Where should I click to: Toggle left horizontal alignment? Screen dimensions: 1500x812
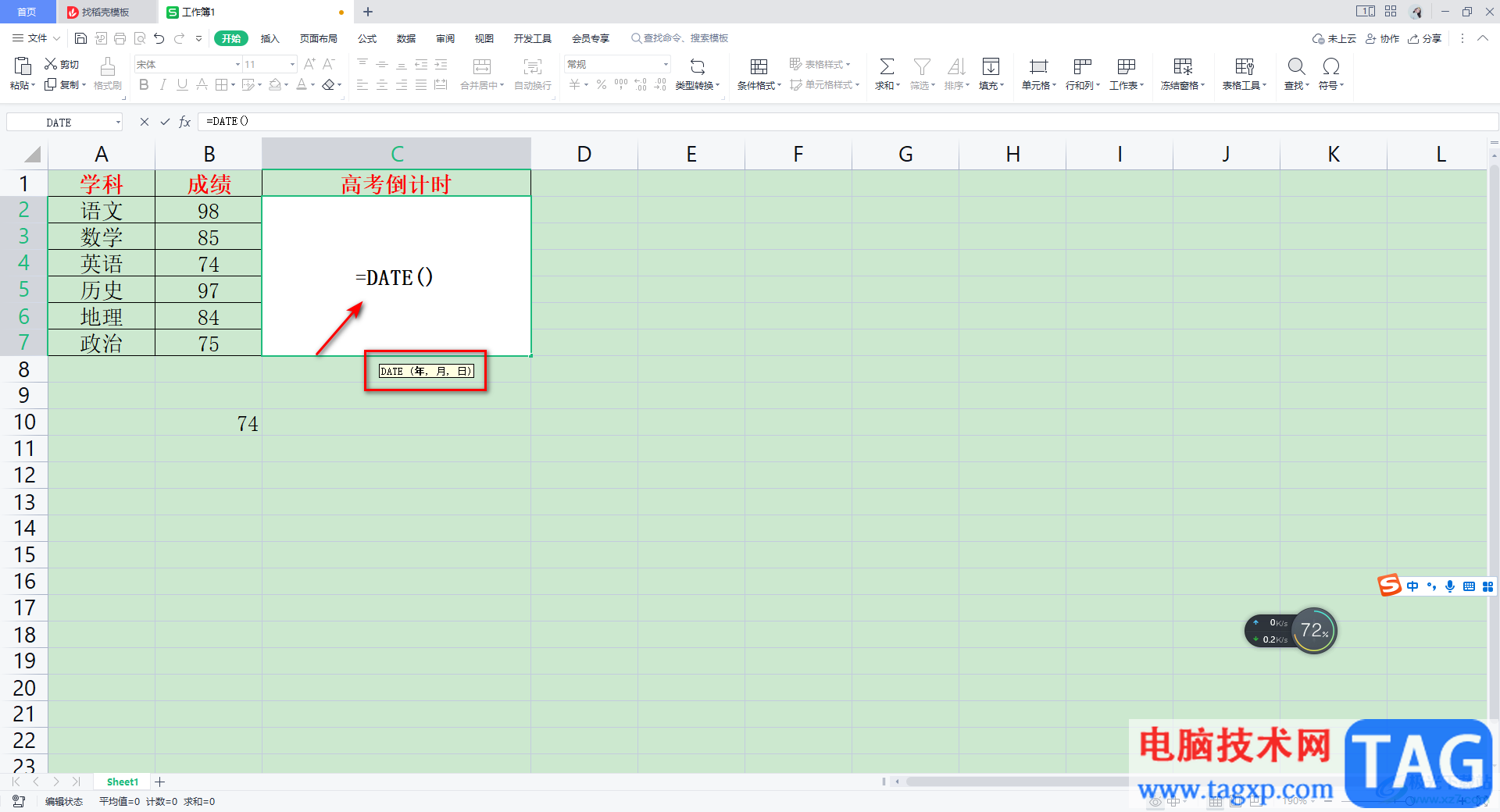click(x=362, y=84)
